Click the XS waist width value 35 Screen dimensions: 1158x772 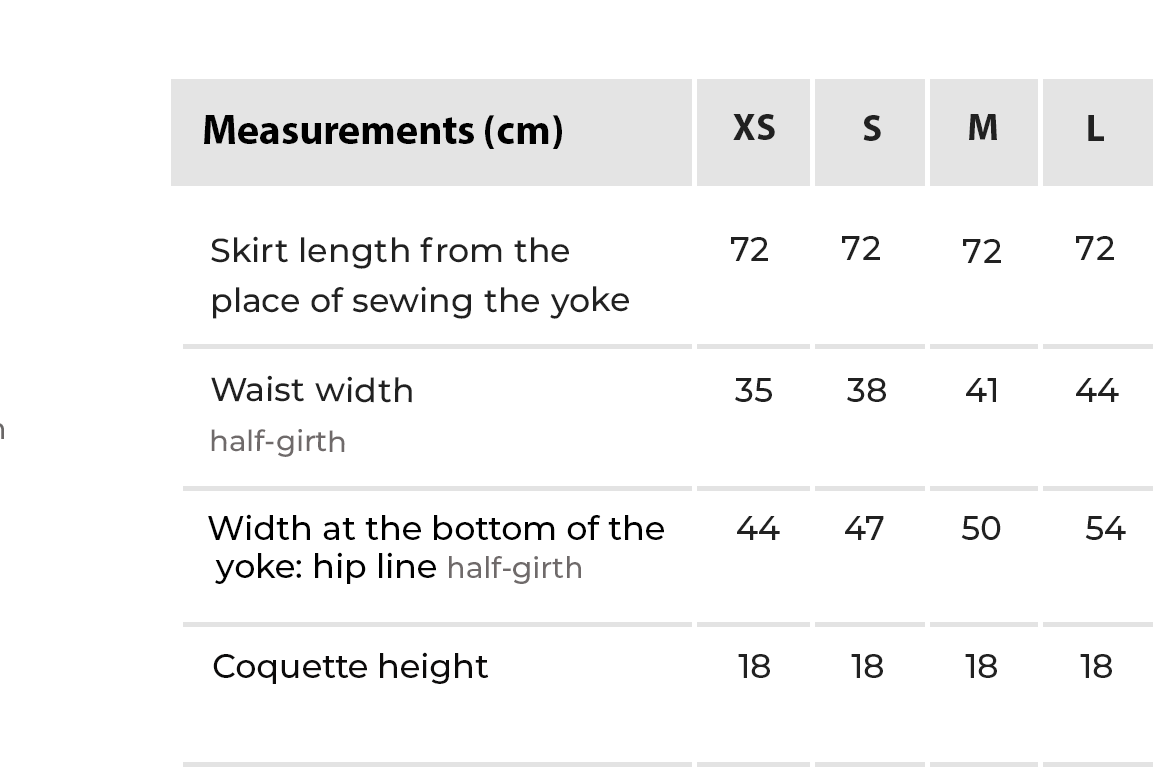click(x=754, y=390)
